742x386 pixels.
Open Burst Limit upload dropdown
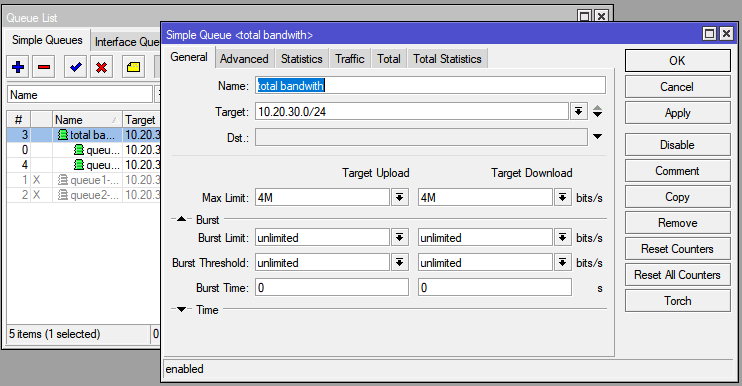(x=399, y=237)
